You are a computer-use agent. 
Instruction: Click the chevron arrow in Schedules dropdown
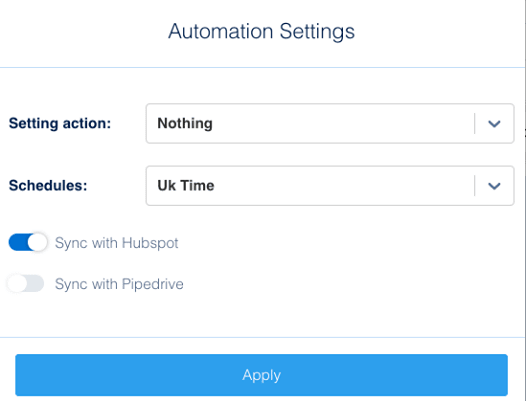[x=494, y=186]
